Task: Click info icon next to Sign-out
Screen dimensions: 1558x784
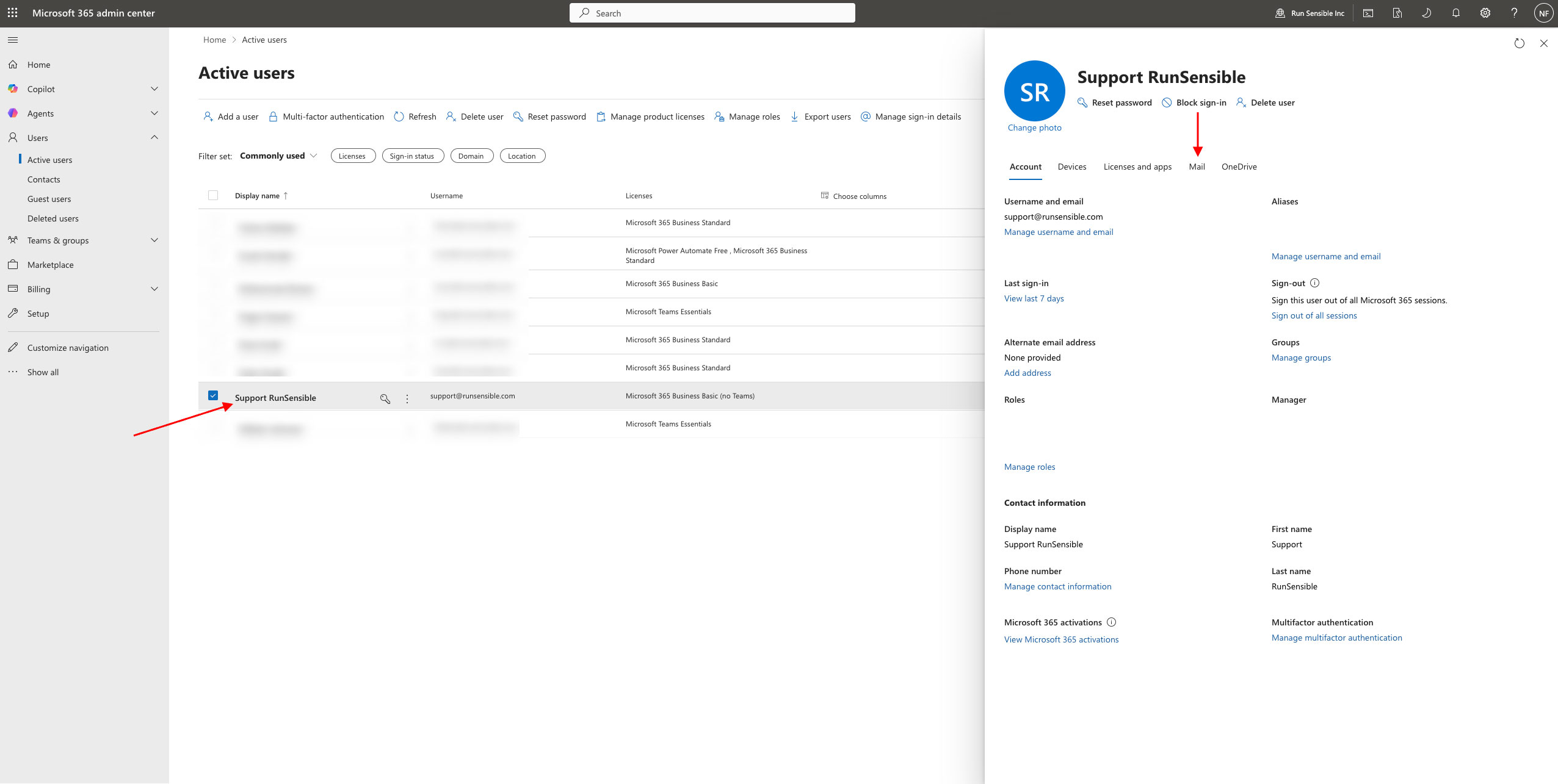Action: pyautogui.click(x=1315, y=283)
